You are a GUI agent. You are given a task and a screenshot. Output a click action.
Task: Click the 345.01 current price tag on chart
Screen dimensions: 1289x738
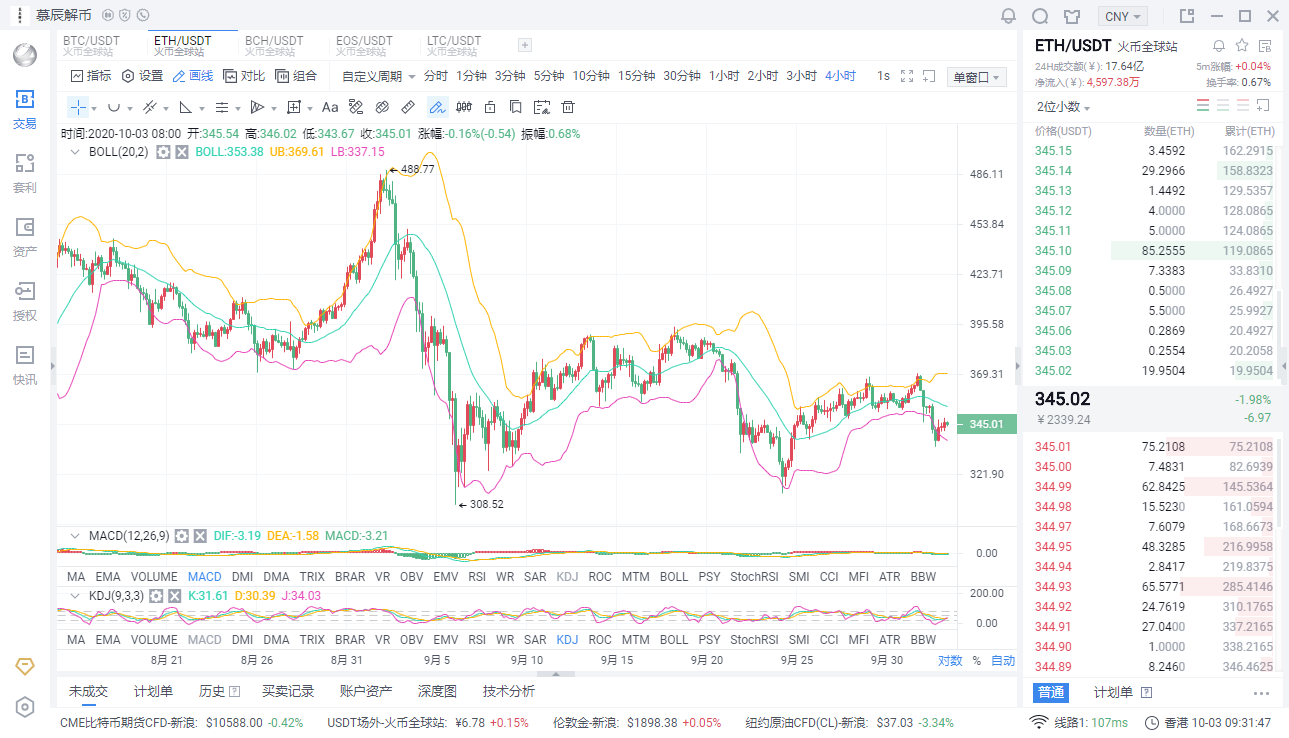tap(986, 424)
